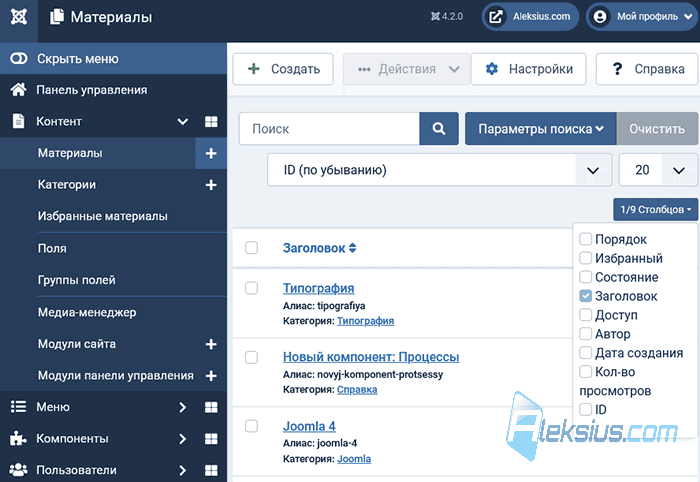Uncheck the Заголовок column checkbox
The width and height of the screenshot is (700, 482).
[x=585, y=295]
